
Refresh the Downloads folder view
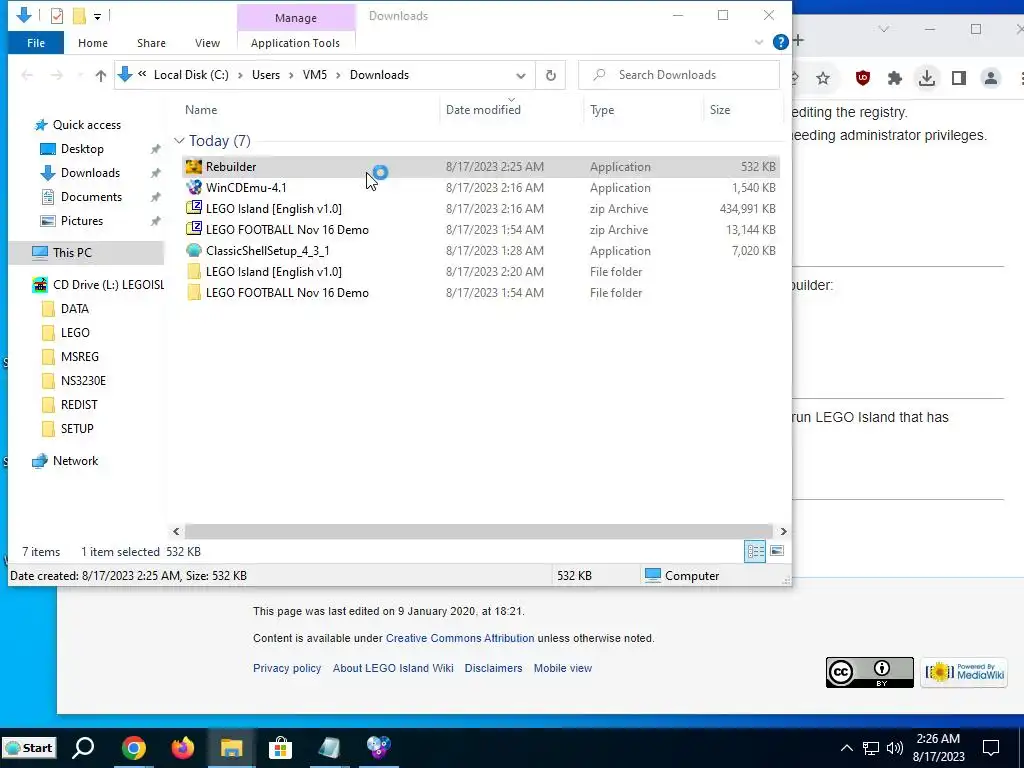tap(551, 75)
